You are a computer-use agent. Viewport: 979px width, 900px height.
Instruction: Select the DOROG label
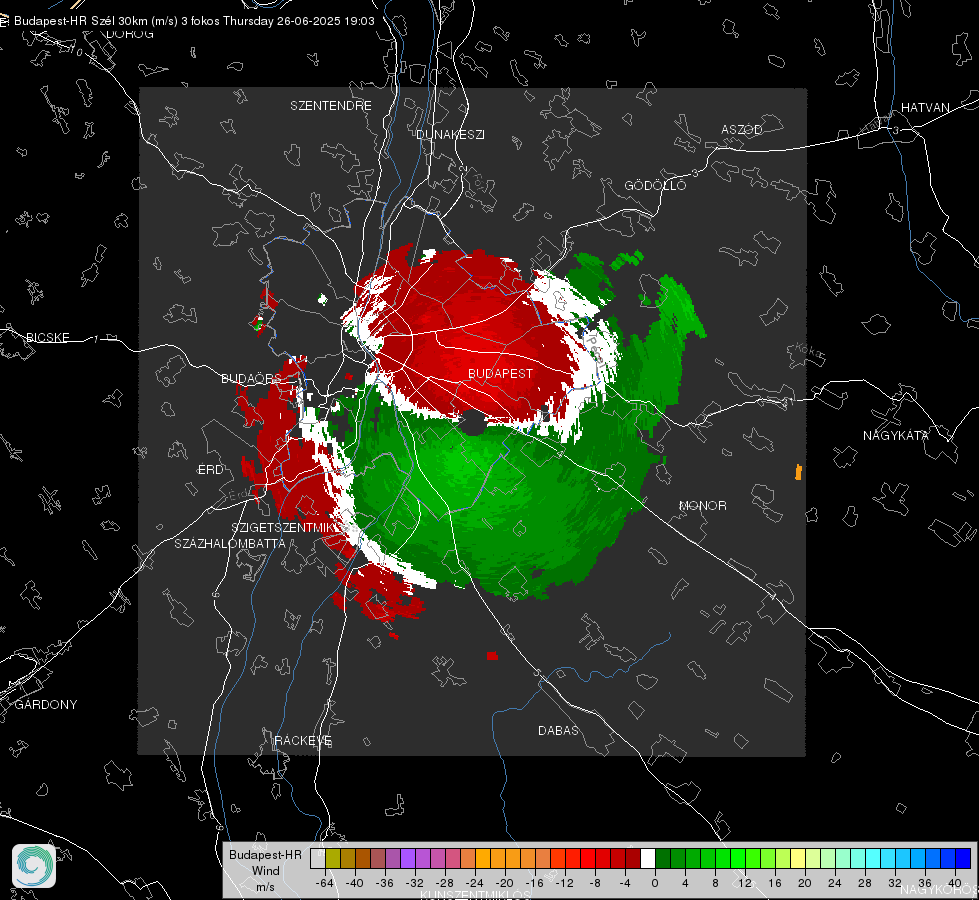[x=130, y=34]
